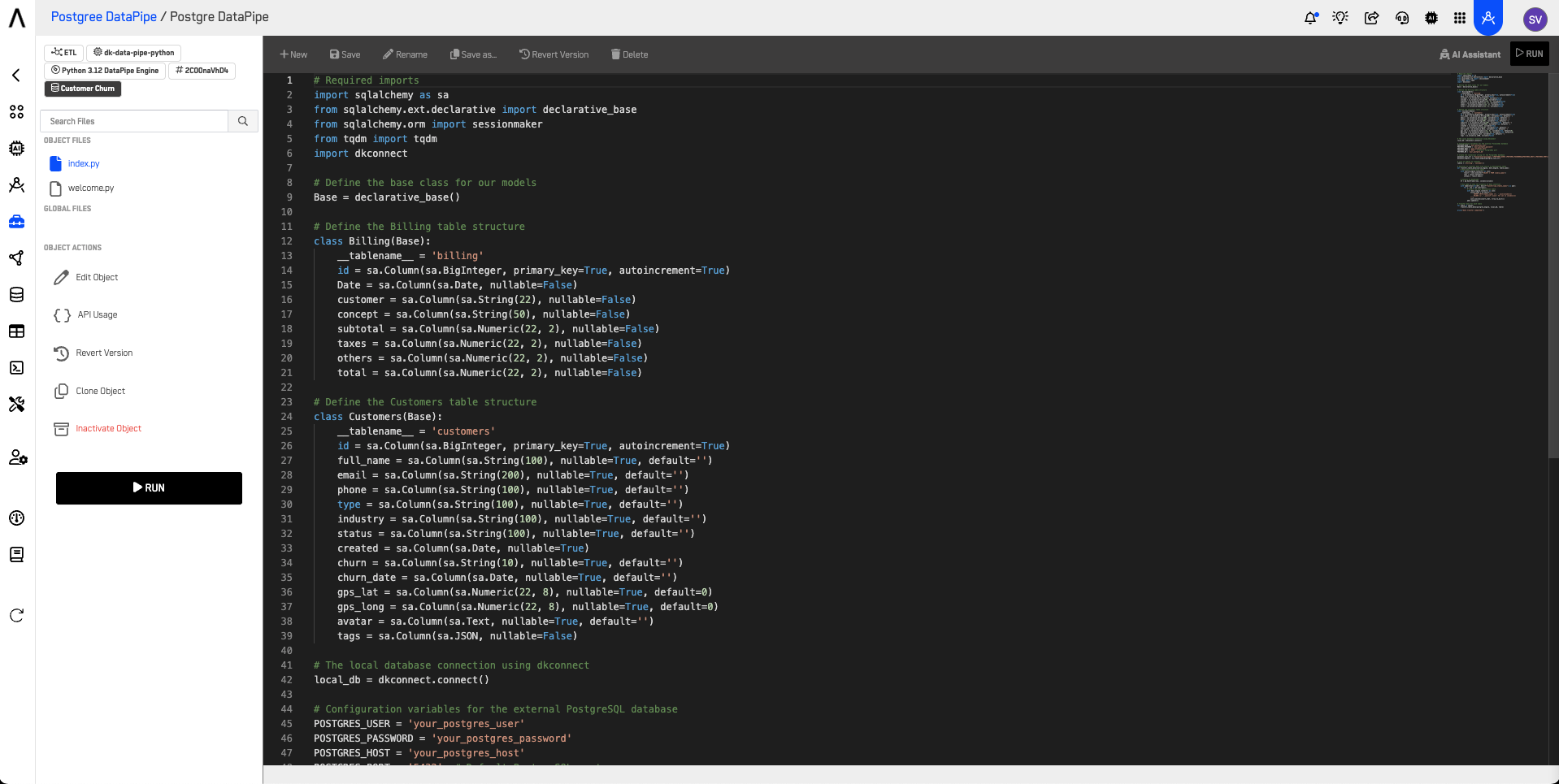Open the SV user avatar menu
Screen dimensions: 1559x784
point(1535,19)
